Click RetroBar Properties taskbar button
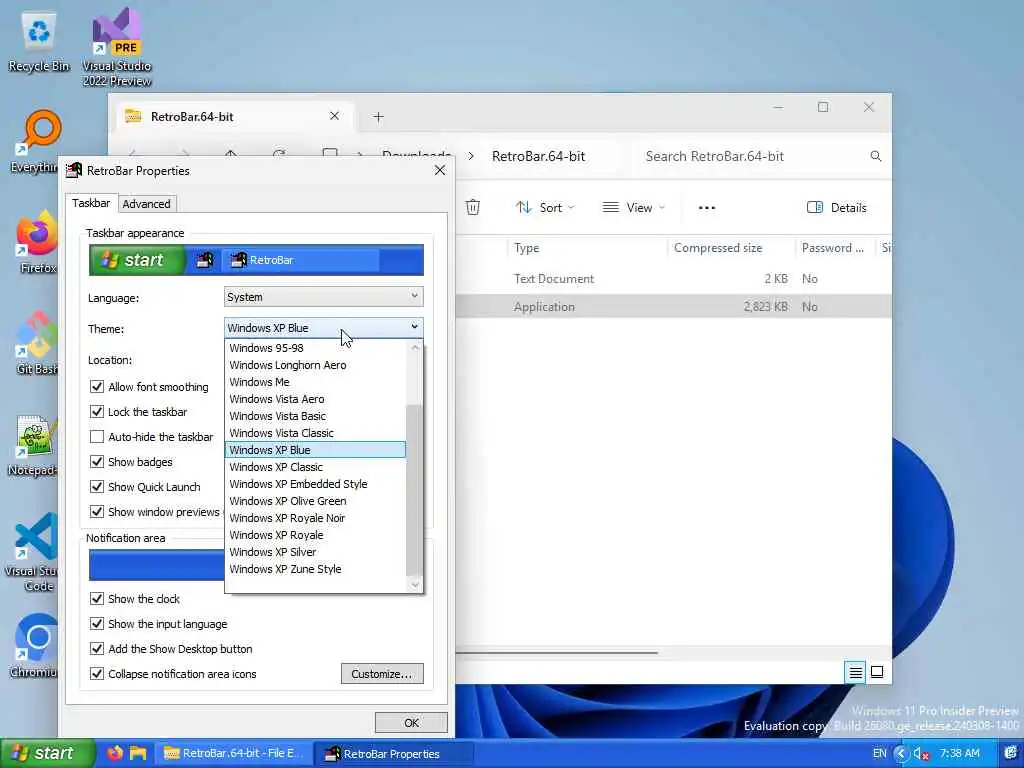 click(394, 753)
